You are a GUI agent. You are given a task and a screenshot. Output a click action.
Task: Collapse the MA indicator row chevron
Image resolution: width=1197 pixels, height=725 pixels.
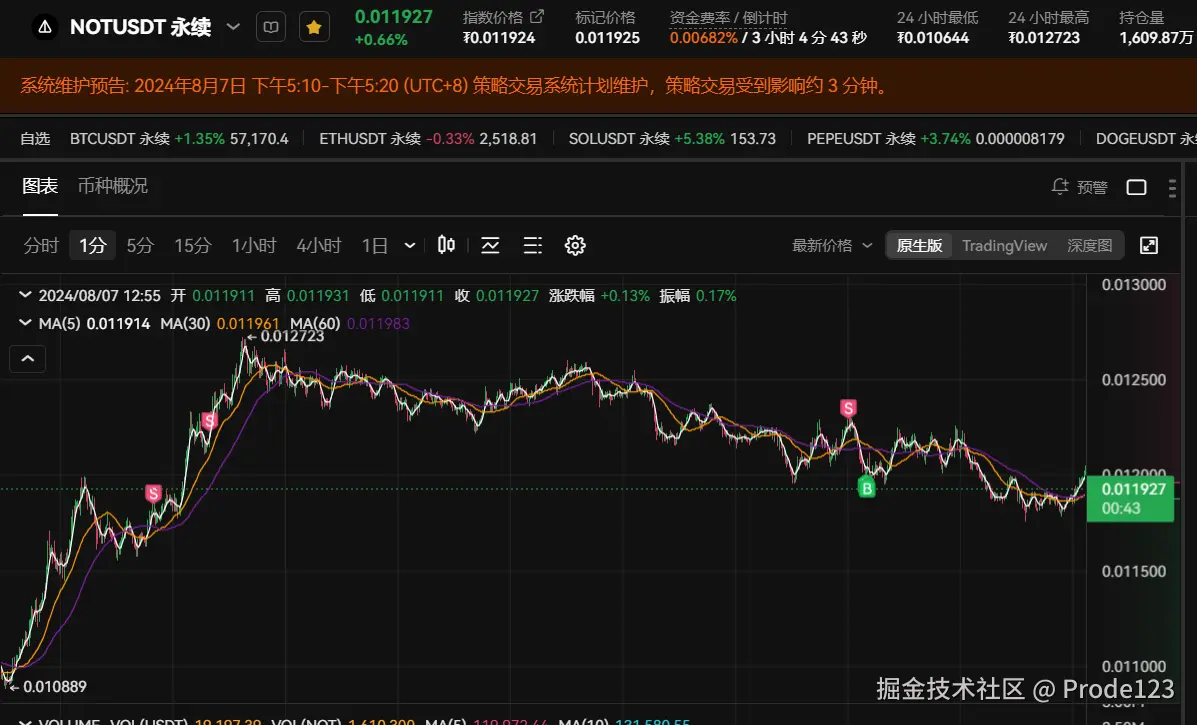25,323
